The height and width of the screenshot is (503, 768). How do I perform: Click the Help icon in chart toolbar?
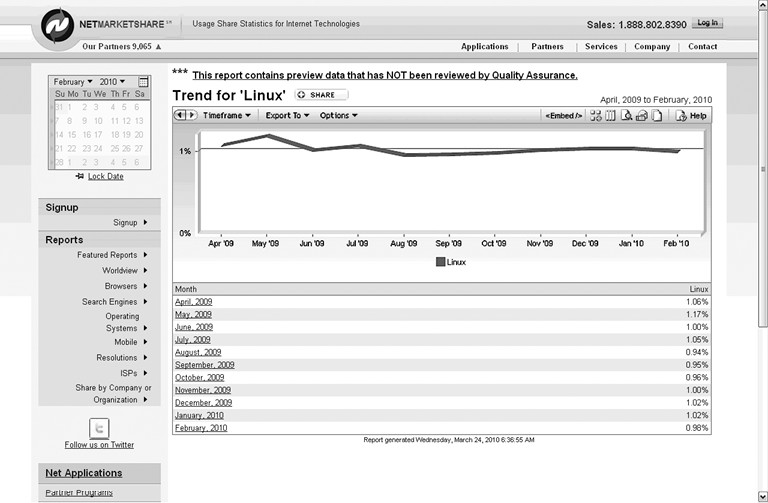coord(691,116)
